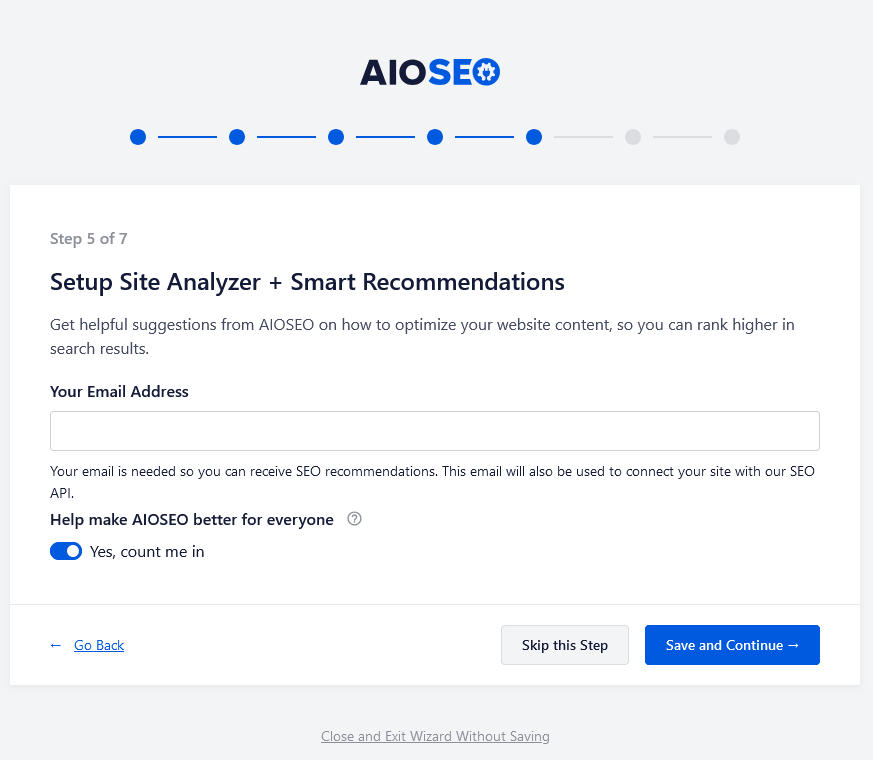Click the left arrow beside Go Back
The image size is (873, 760).
[x=56, y=645]
